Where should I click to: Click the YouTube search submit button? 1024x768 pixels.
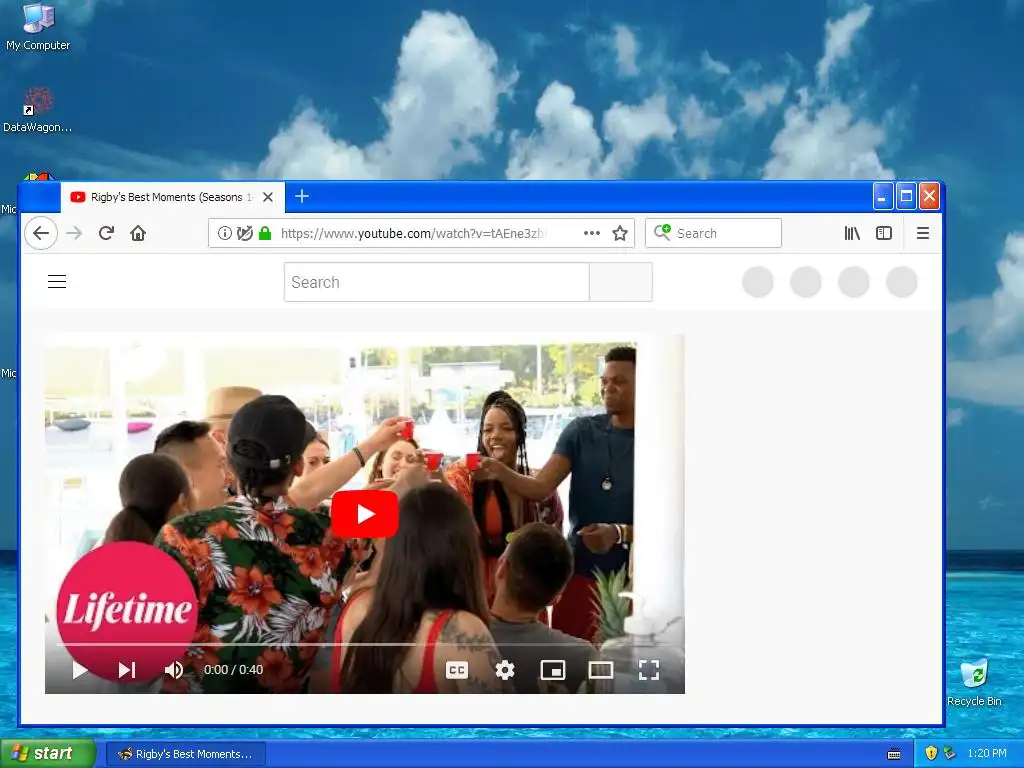[x=620, y=282]
